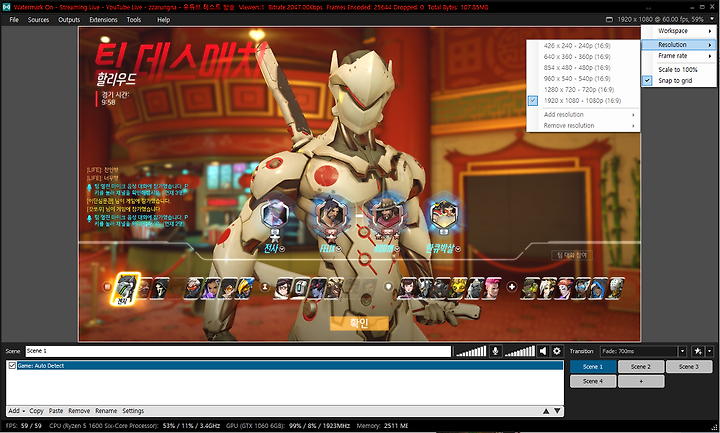Click the monitor icon beside resolution readout
720x433 pixels.
[609, 20]
